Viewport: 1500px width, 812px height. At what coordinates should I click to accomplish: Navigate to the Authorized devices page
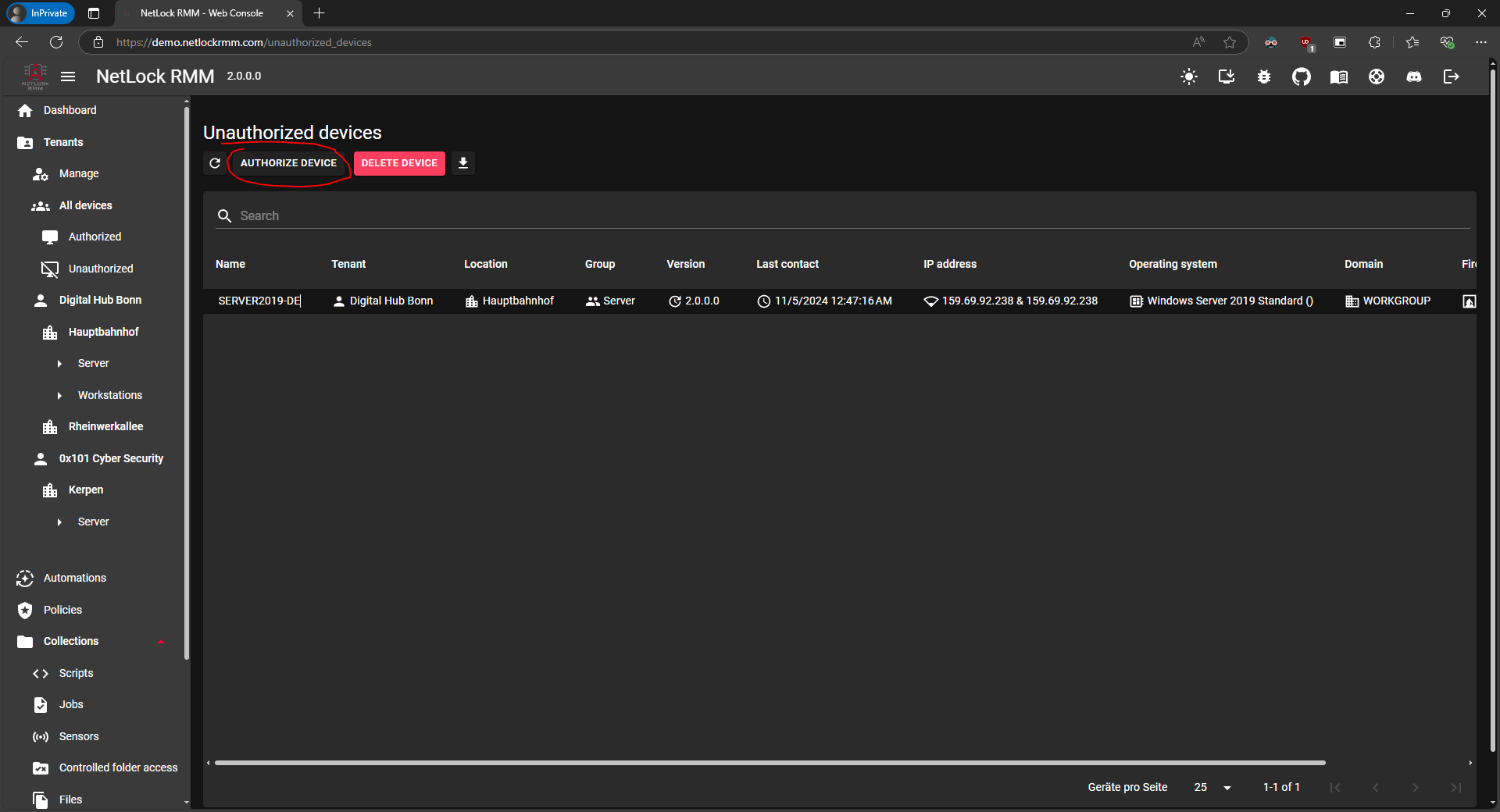94,236
